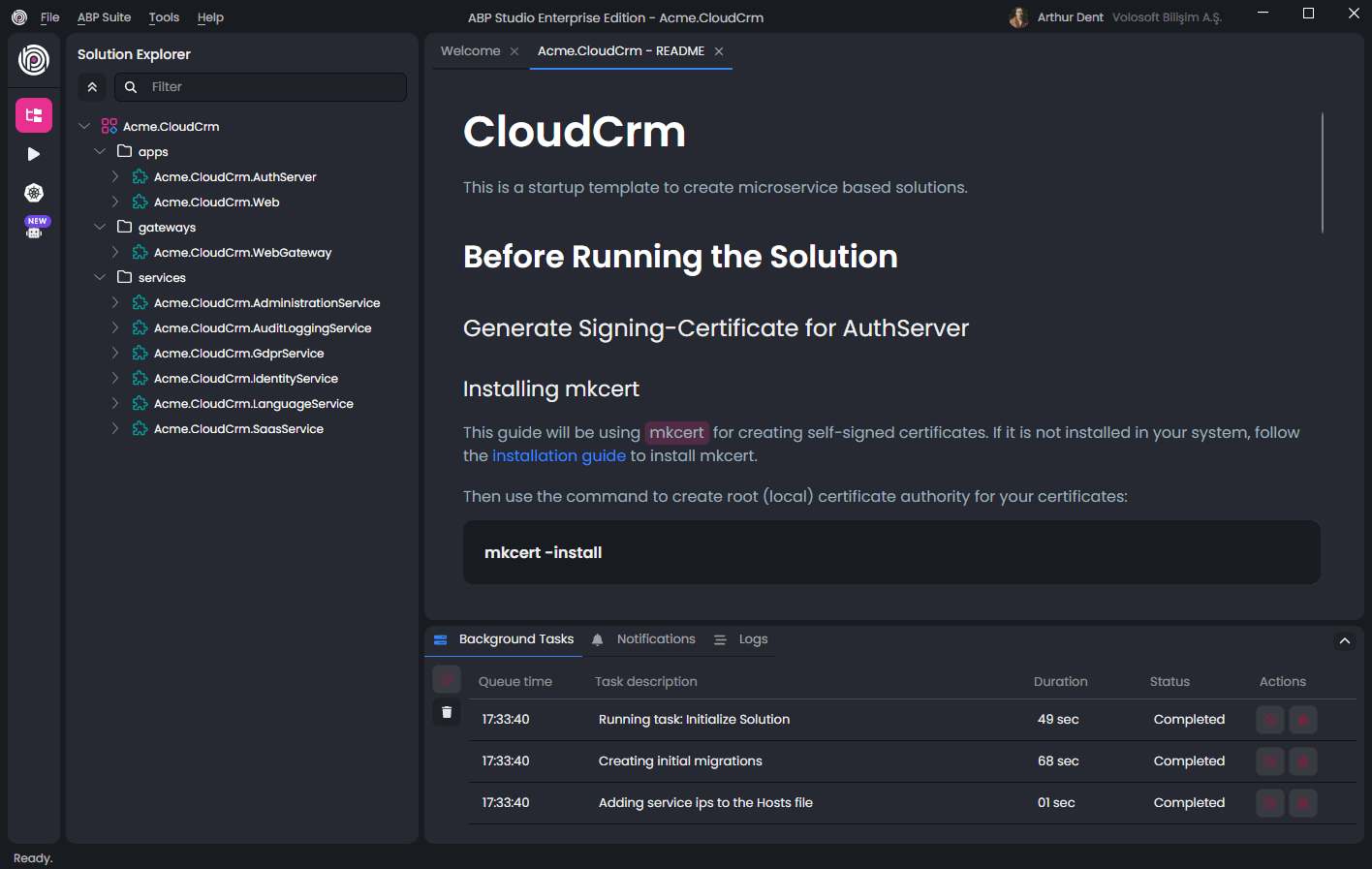Close the Welcome tab

click(x=514, y=50)
